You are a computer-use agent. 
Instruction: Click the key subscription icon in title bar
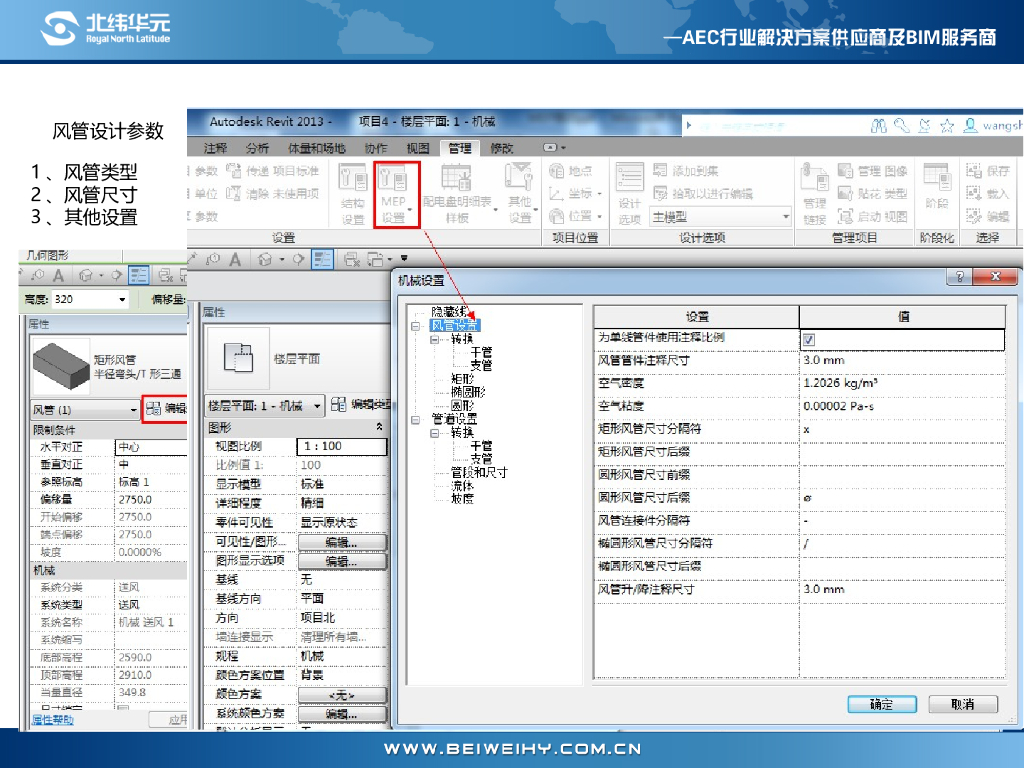[902, 125]
